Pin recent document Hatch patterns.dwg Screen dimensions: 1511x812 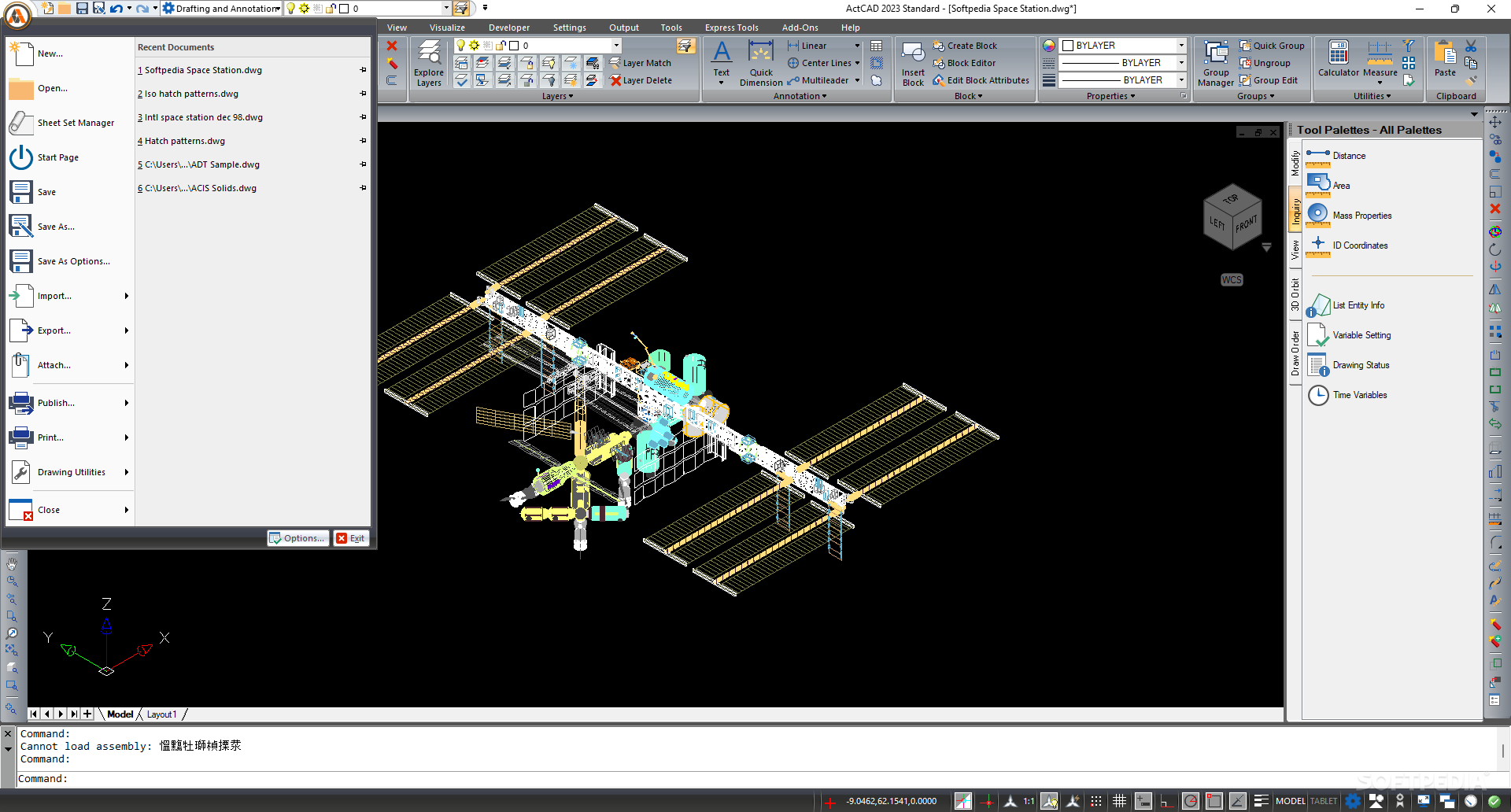coord(363,141)
